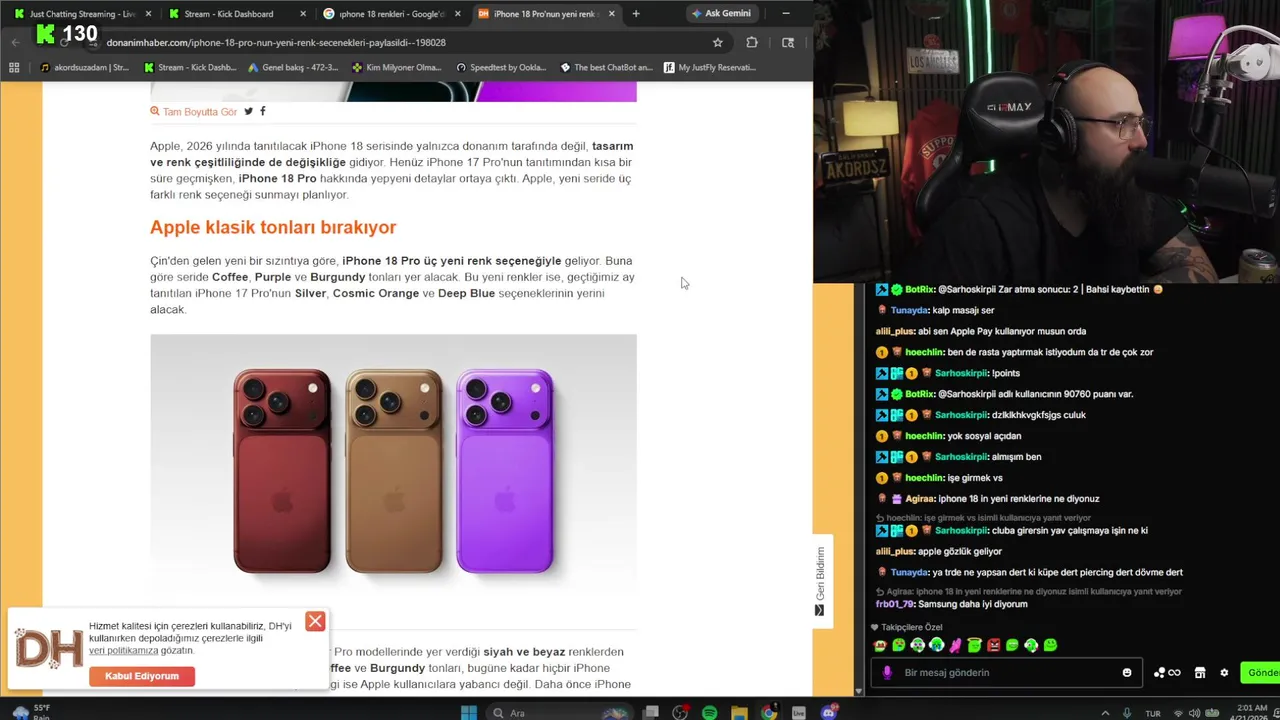Viewport: 1280px width, 720px height.
Task: Open the Windows Start button
Action: coord(468,713)
